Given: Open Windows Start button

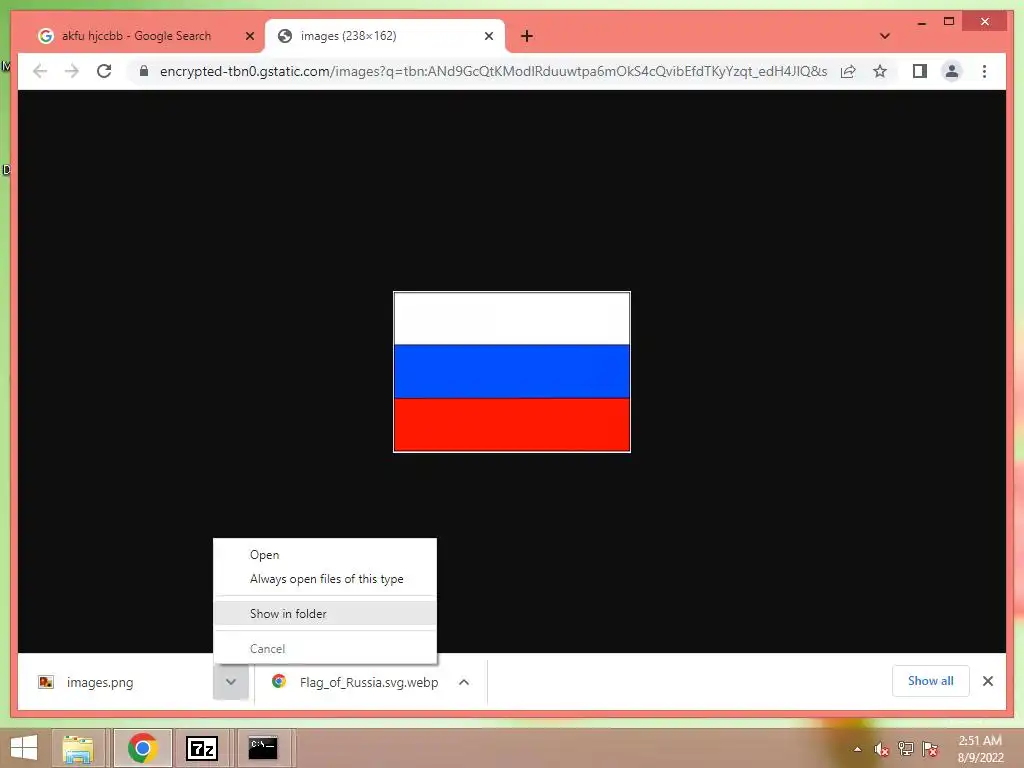Looking at the screenshot, I should point(24,748).
